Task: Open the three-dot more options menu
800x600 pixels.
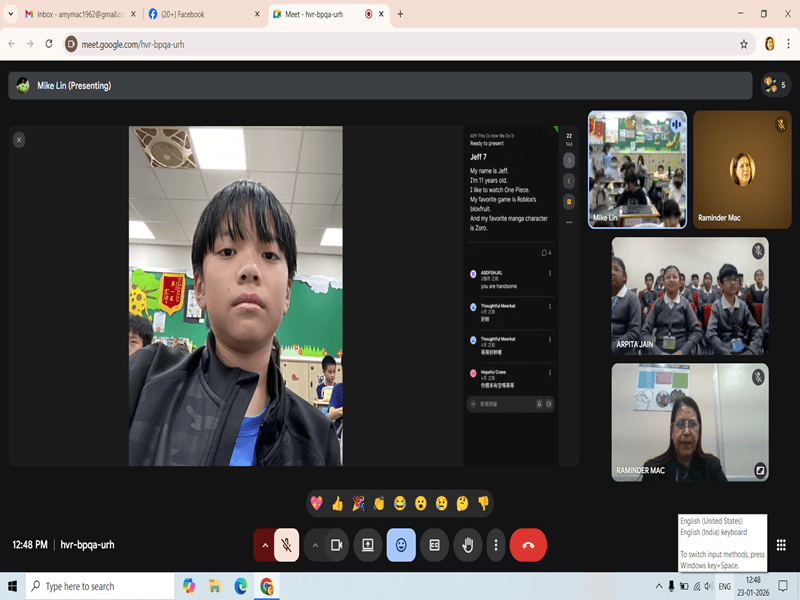Action: point(496,545)
